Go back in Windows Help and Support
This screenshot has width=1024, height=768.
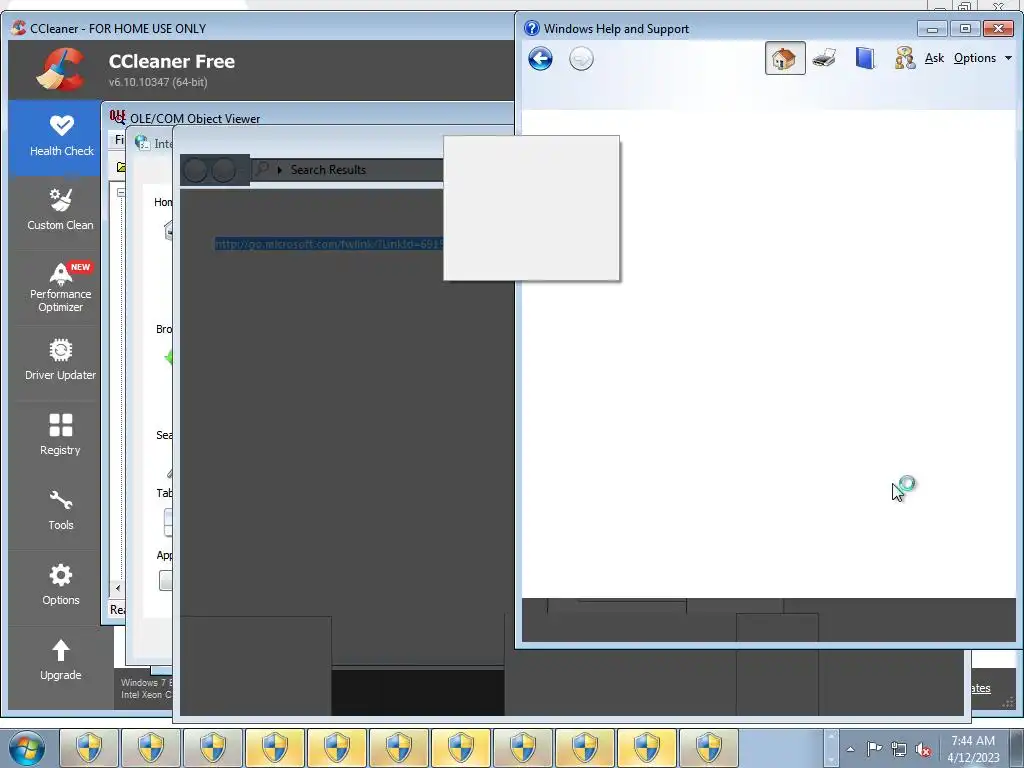click(x=540, y=59)
